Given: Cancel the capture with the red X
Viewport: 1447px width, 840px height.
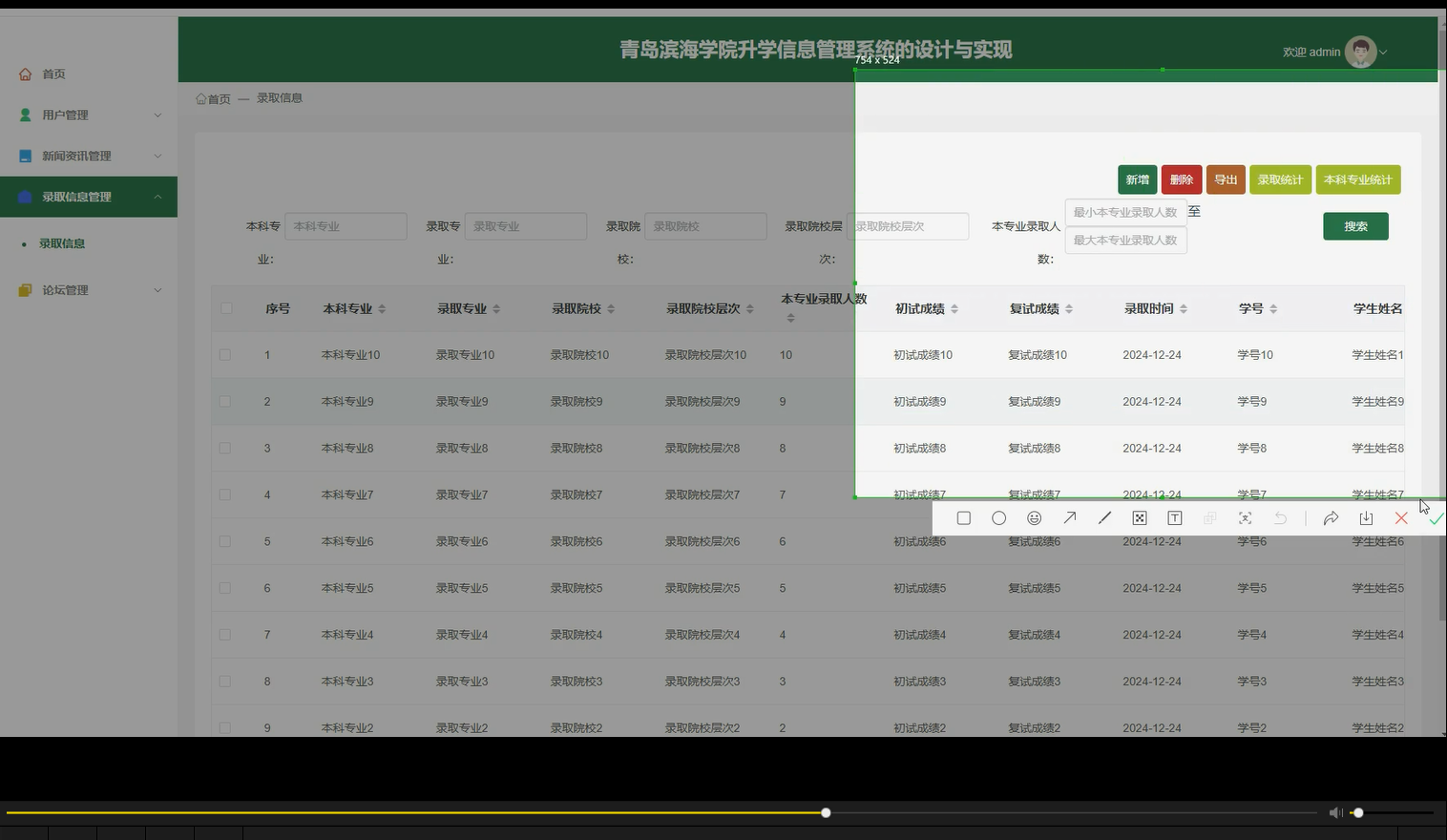Looking at the screenshot, I should coord(1400,517).
